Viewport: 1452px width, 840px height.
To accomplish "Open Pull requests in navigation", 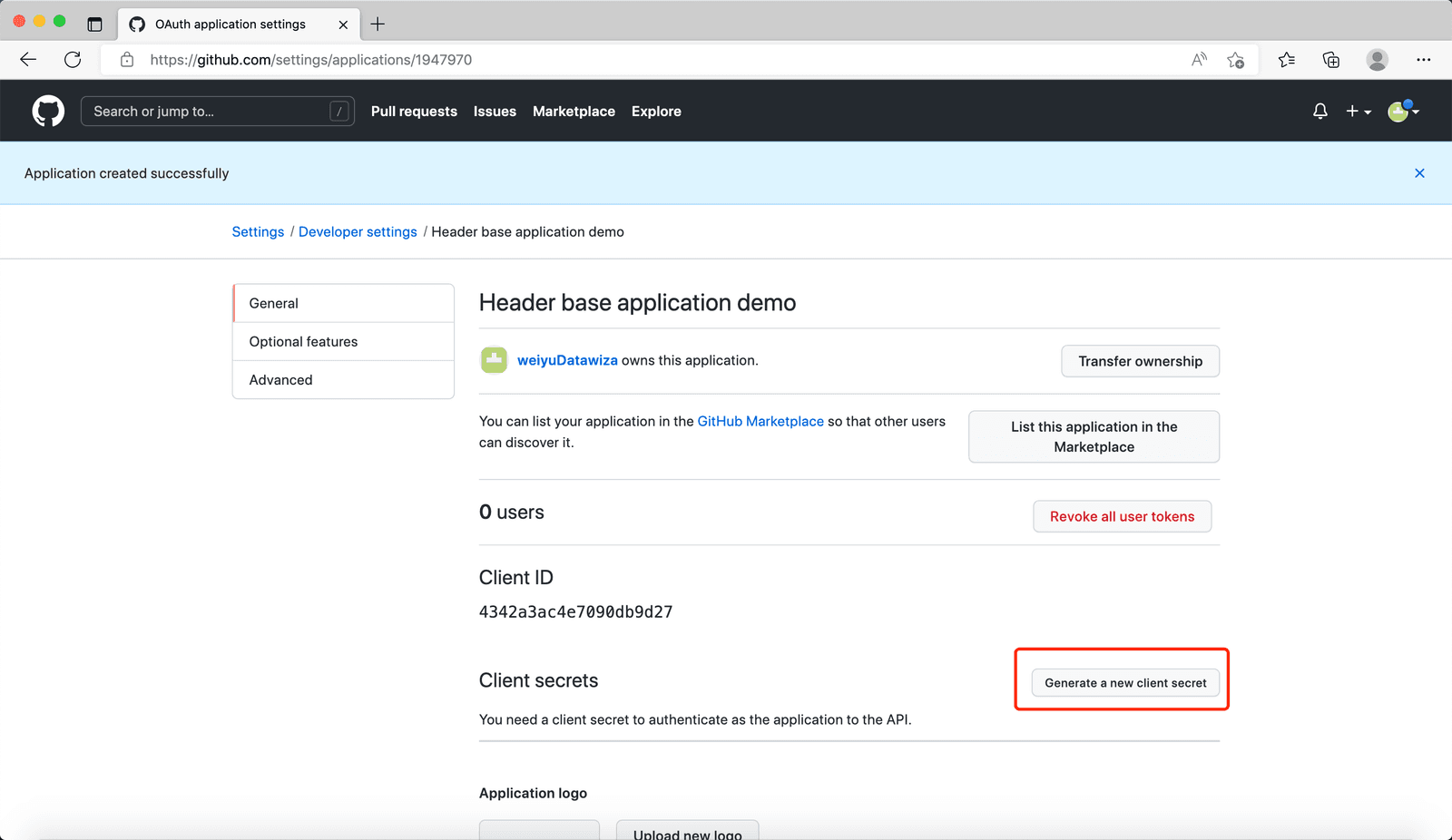I will 414,112.
